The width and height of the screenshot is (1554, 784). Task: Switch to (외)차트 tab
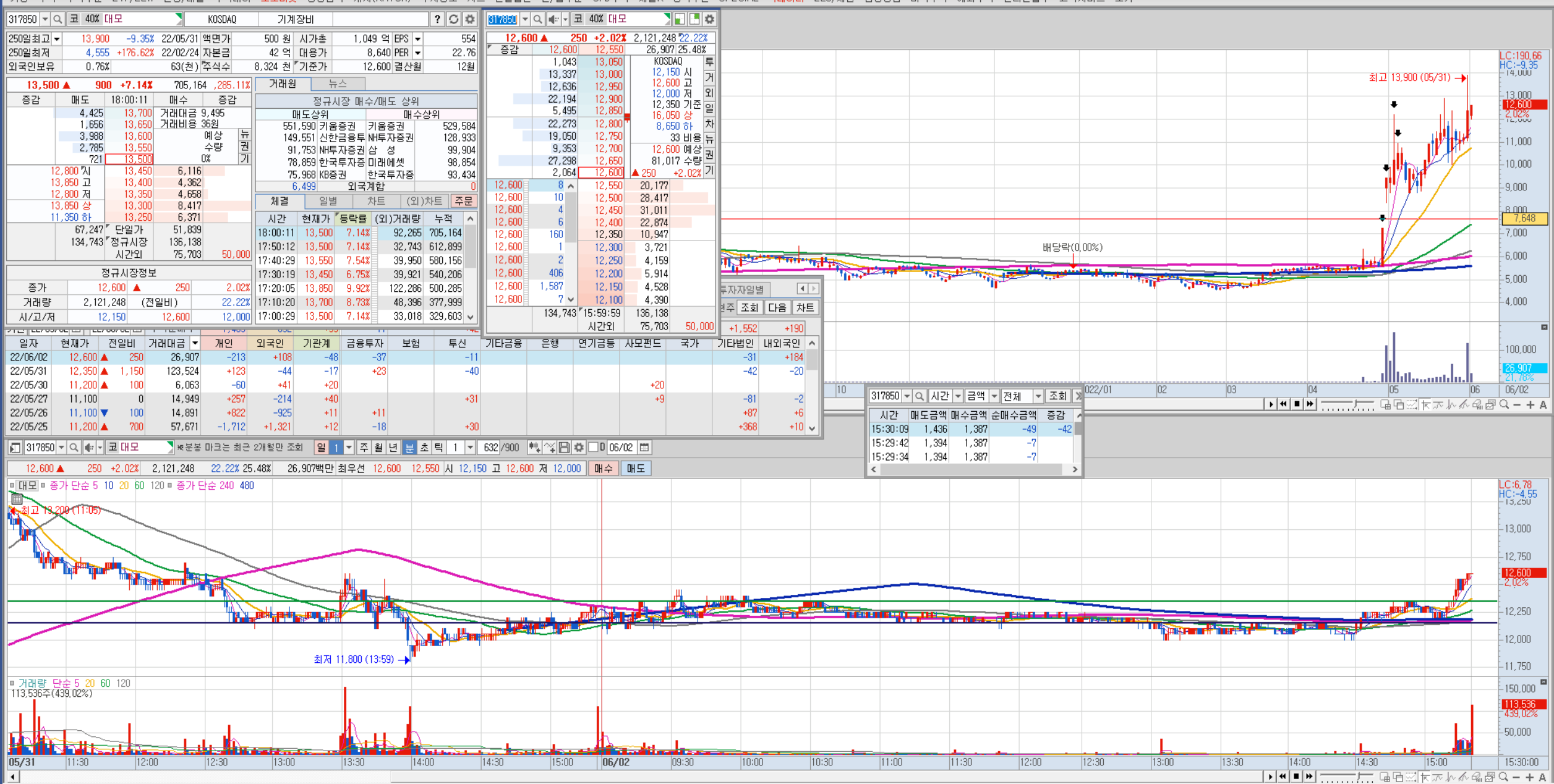tap(425, 201)
